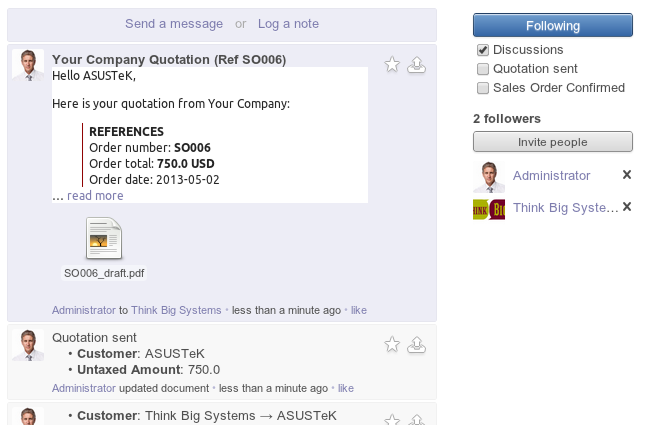647x425 pixels.
Task: Open Think Big Systems recipient link
Action: (177, 311)
